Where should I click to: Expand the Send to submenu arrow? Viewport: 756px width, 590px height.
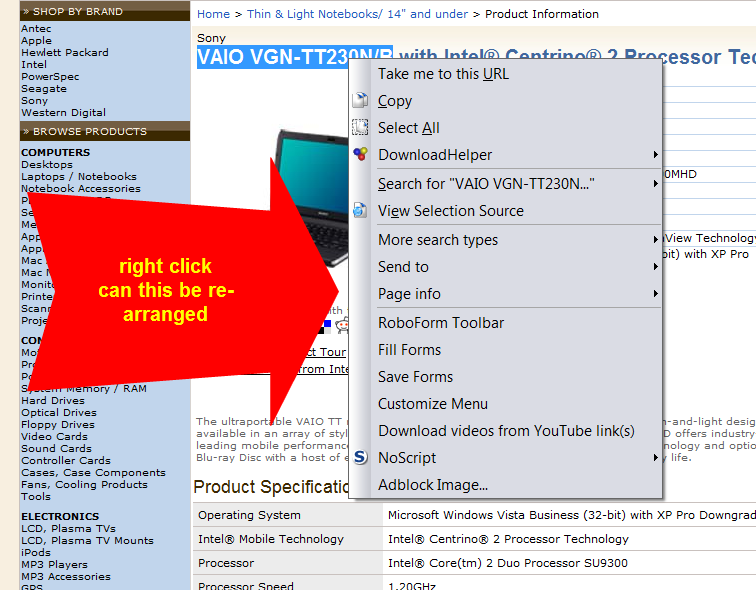(655, 267)
